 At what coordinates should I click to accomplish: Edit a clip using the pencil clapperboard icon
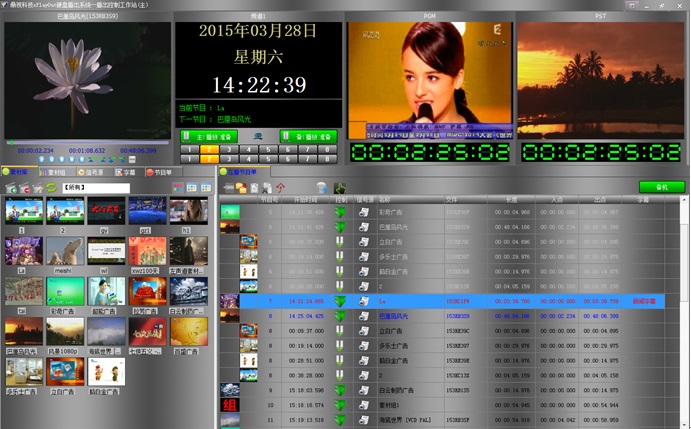(x=38, y=188)
